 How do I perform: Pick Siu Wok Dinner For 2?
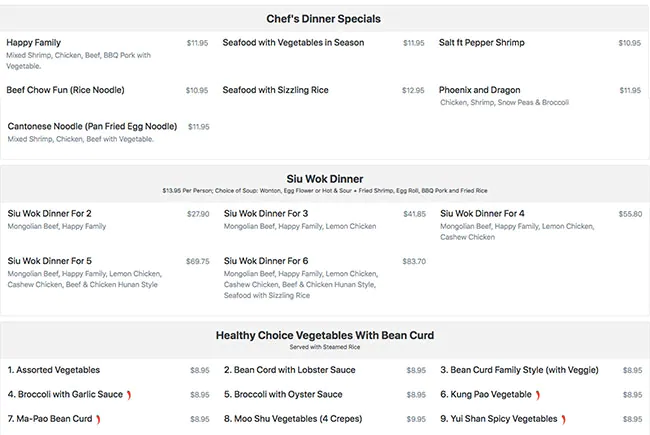click(x=49, y=214)
